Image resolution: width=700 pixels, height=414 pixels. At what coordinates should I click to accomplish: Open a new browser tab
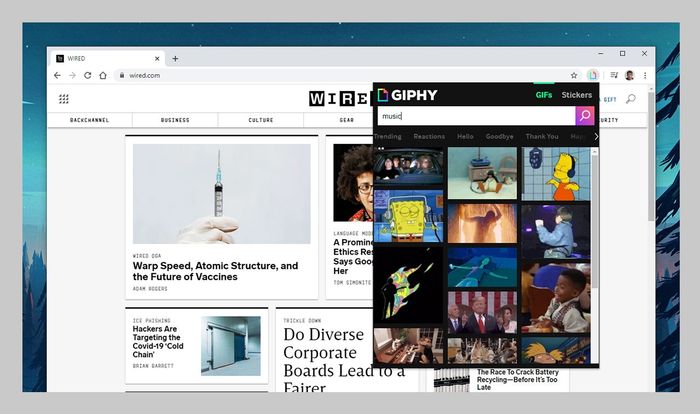tap(175, 58)
